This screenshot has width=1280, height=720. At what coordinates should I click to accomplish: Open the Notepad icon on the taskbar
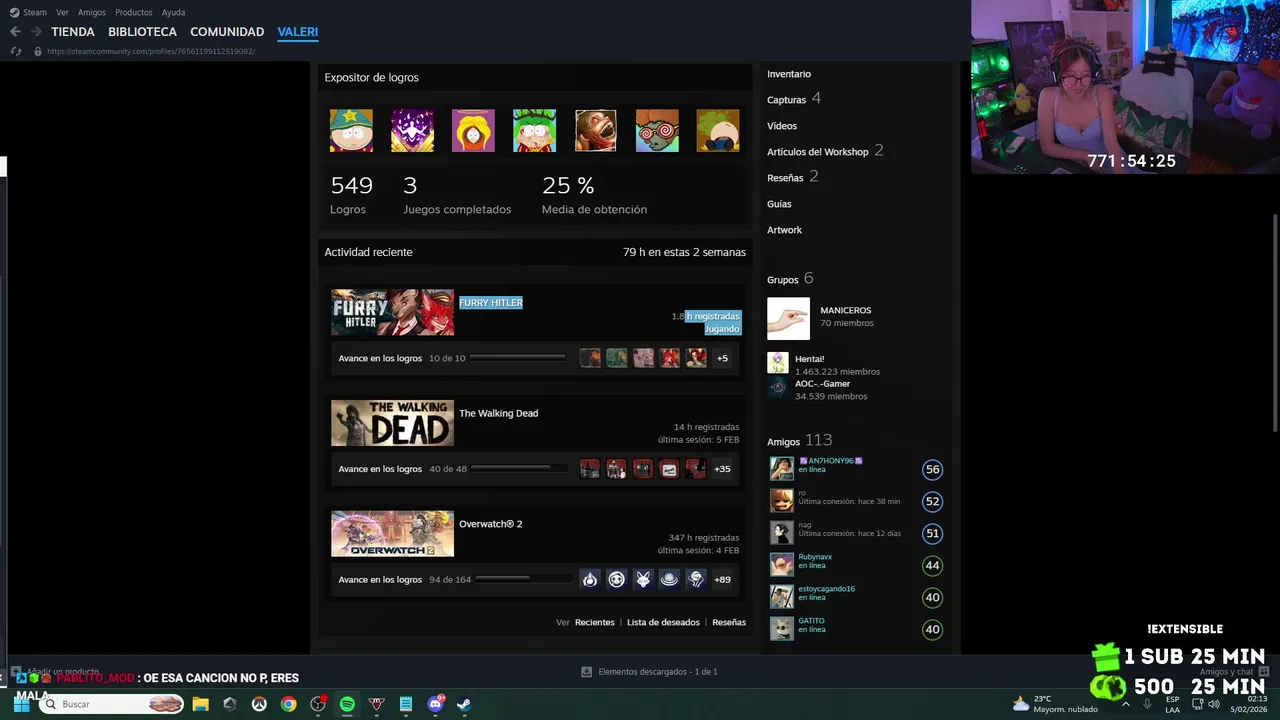(406, 704)
